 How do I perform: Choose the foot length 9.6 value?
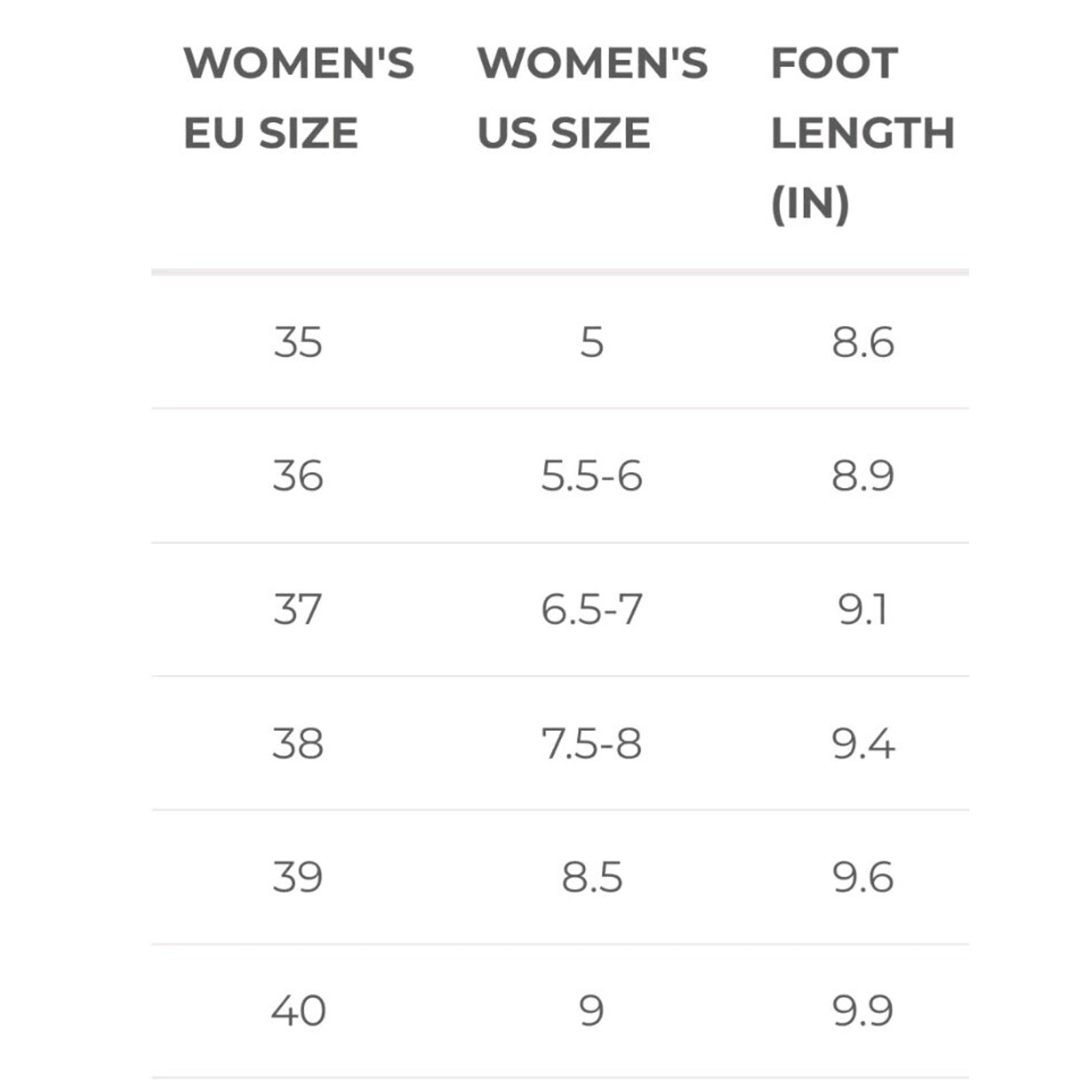pos(863,877)
